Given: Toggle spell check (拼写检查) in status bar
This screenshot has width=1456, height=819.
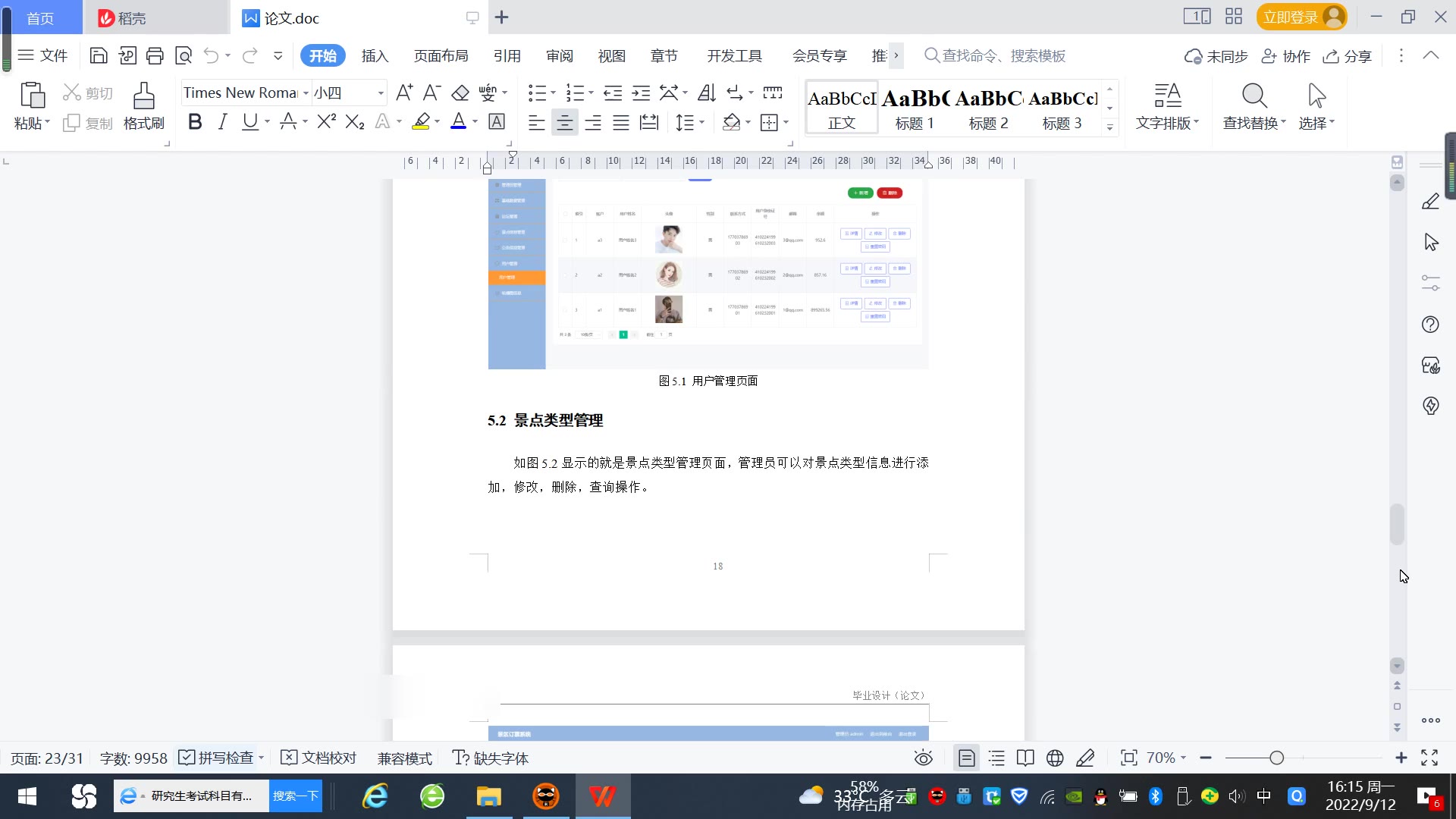Looking at the screenshot, I should 217,758.
